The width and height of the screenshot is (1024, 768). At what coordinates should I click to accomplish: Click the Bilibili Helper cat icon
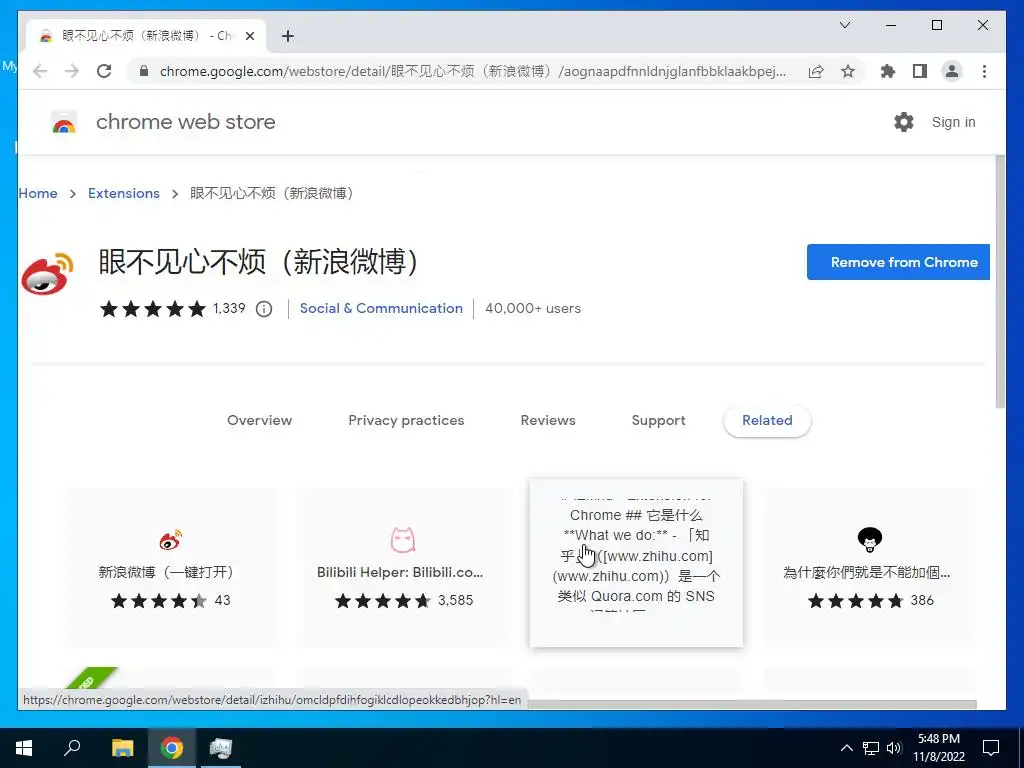403,539
